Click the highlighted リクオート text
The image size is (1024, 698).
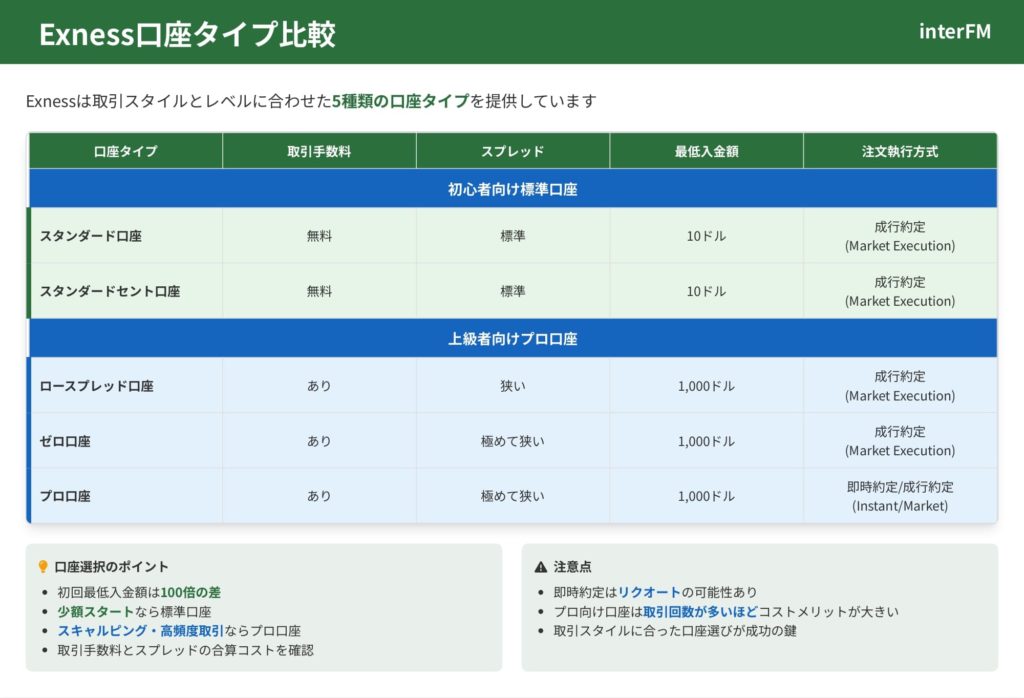[x=649, y=592]
